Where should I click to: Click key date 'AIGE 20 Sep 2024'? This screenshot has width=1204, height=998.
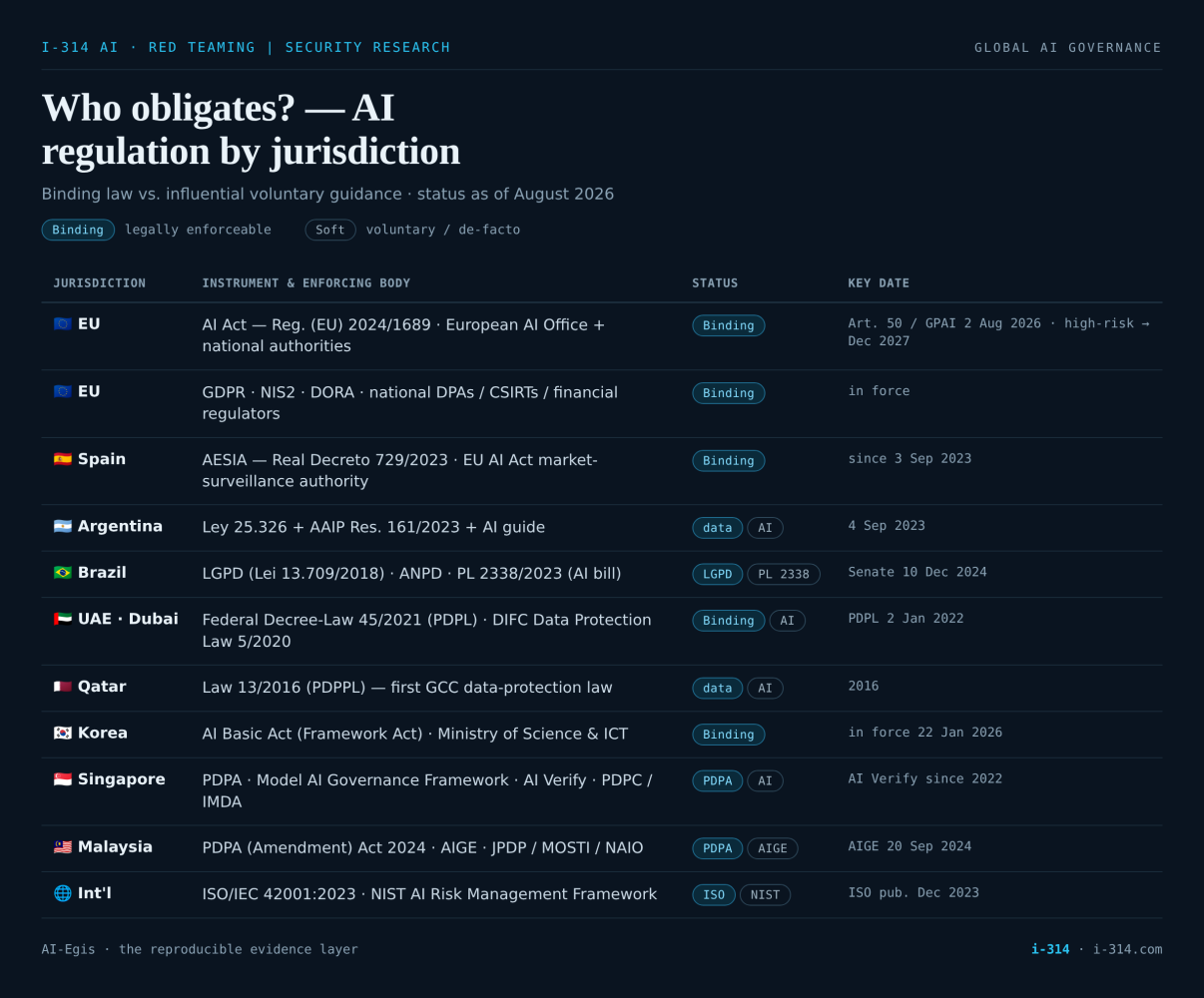pos(910,846)
